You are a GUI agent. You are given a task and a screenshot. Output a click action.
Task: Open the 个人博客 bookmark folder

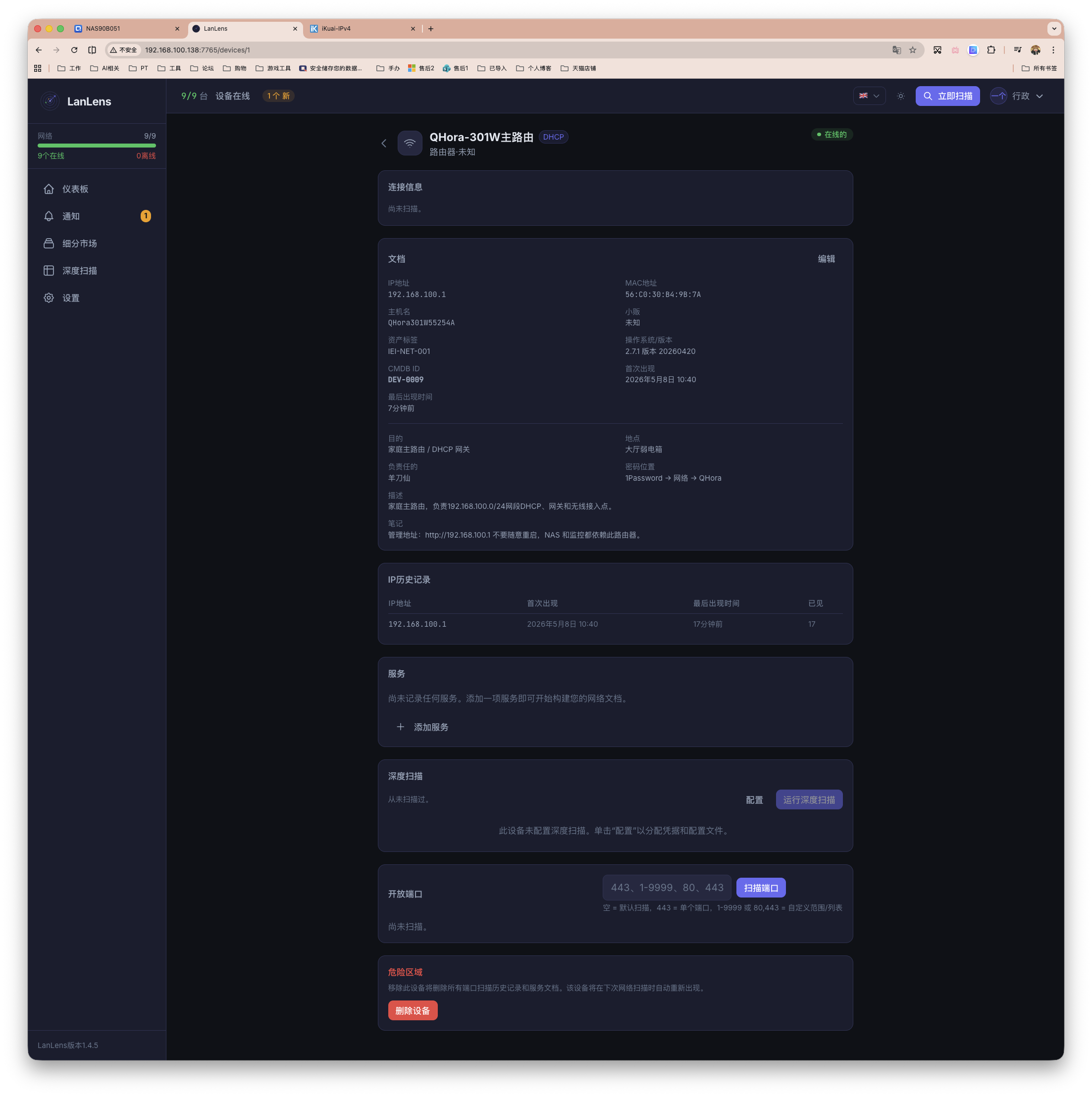pyautogui.click(x=533, y=68)
